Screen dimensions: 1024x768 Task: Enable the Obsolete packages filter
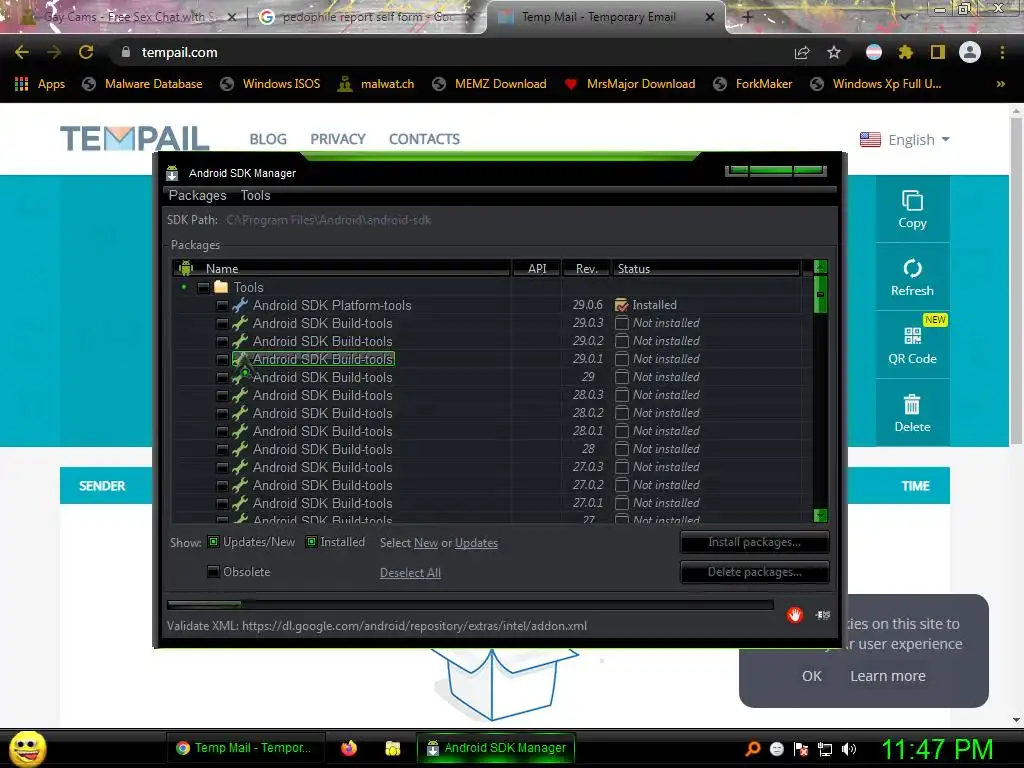(214, 571)
